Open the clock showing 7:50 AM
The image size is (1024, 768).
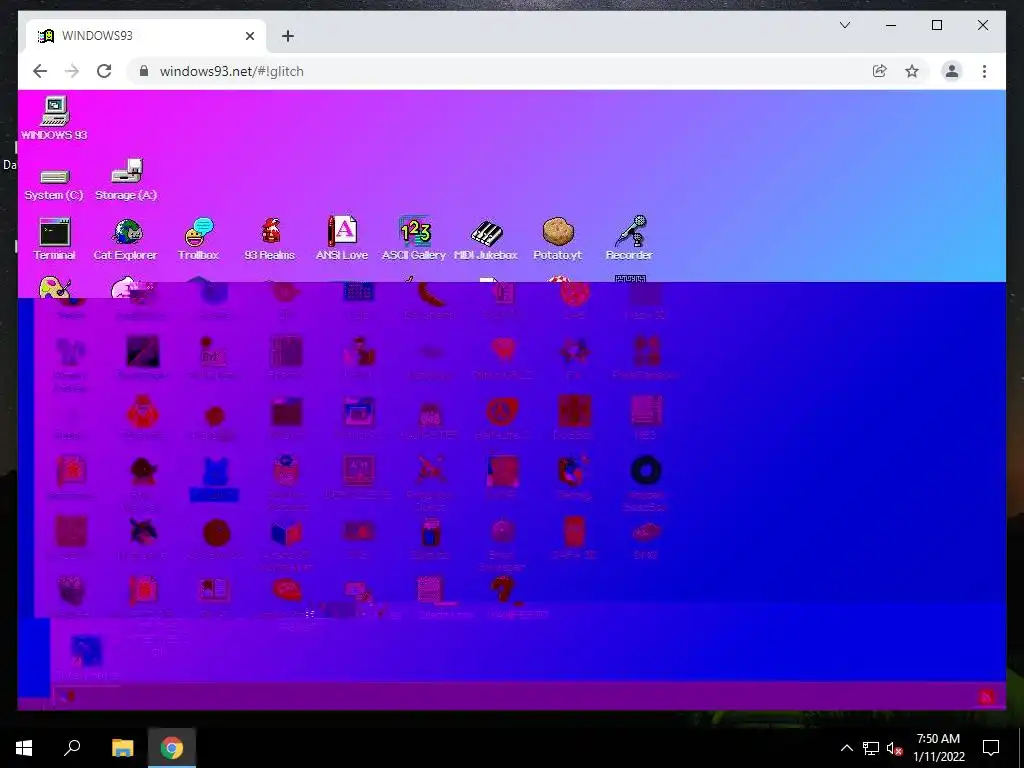(938, 748)
